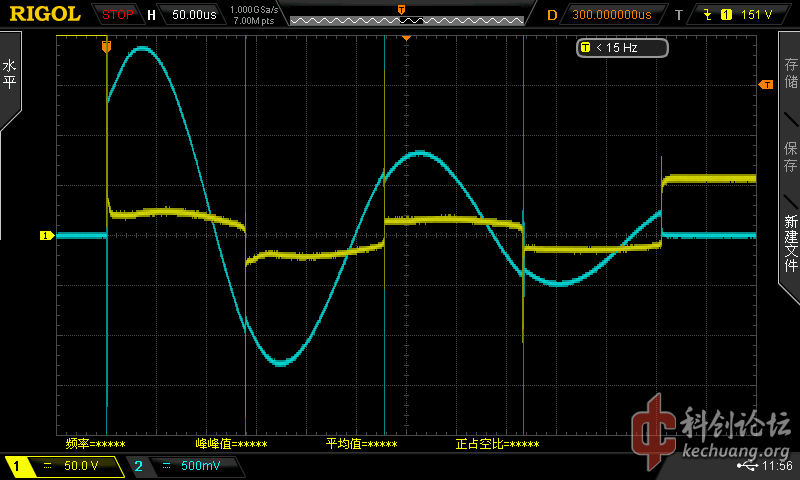Click the orange trigger position marker on the waveform
The image size is (800, 480).
click(106, 46)
